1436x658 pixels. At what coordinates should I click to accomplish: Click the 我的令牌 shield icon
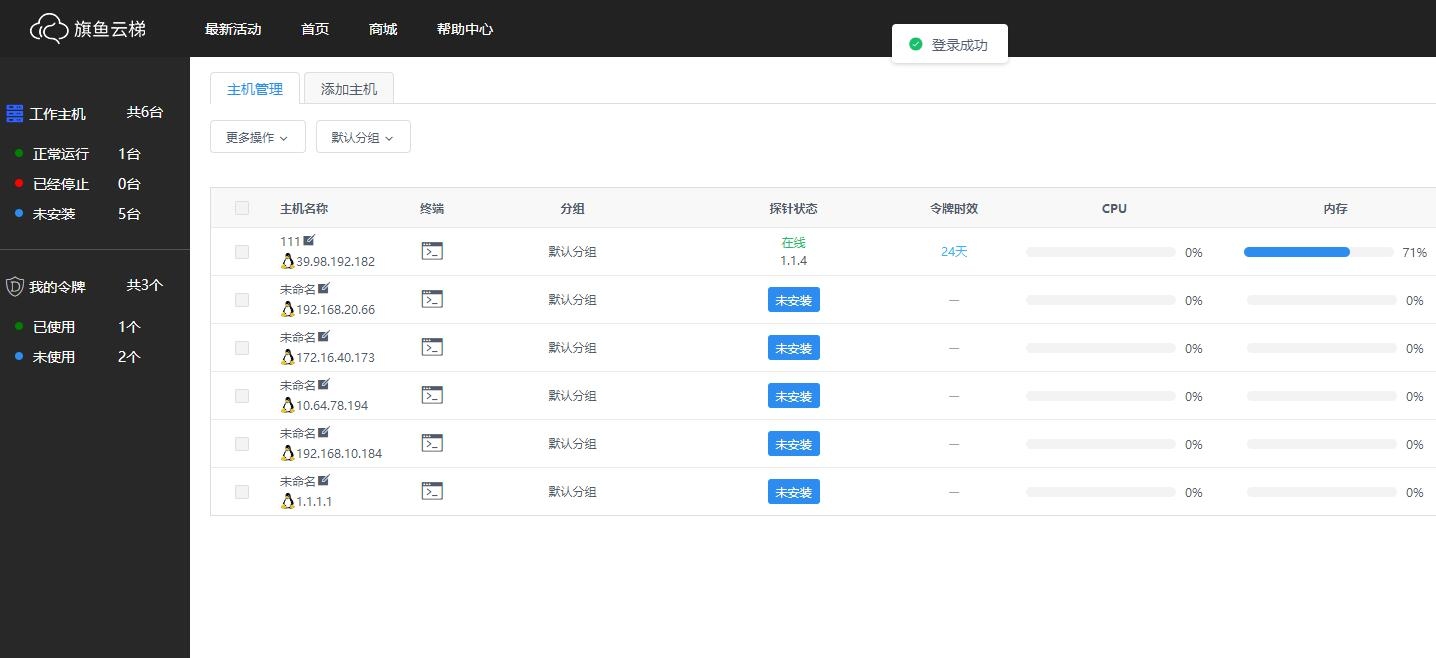(15, 287)
